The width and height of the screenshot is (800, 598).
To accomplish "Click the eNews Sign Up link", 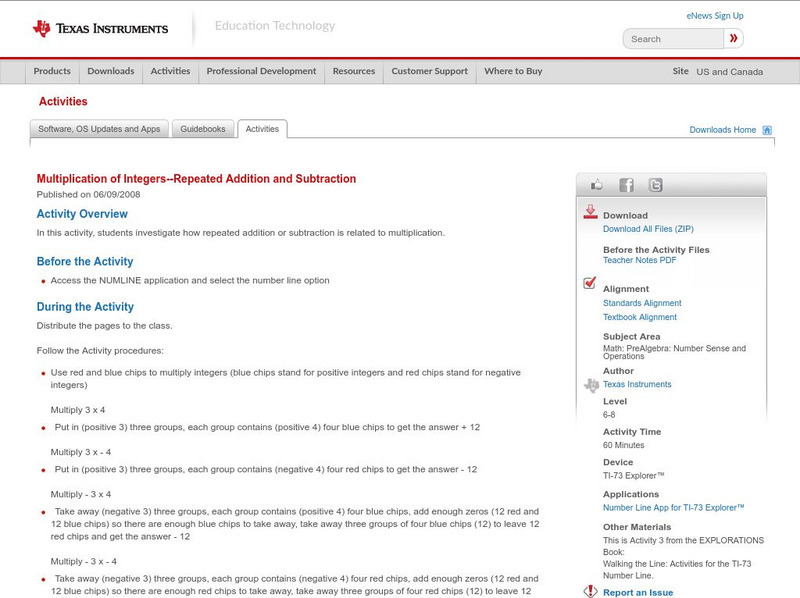I will click(x=714, y=15).
